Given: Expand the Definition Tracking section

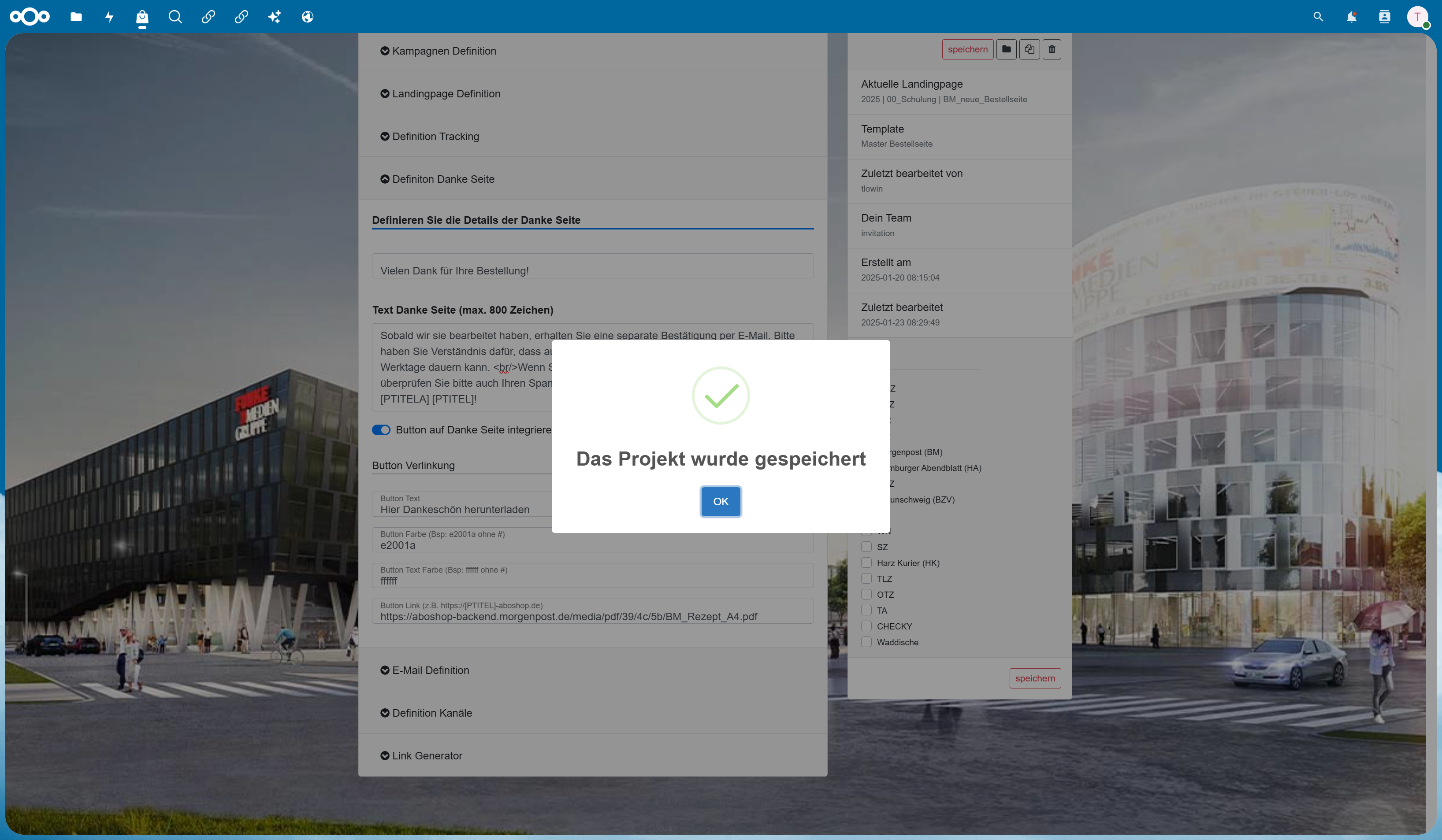Looking at the screenshot, I should coord(592,137).
